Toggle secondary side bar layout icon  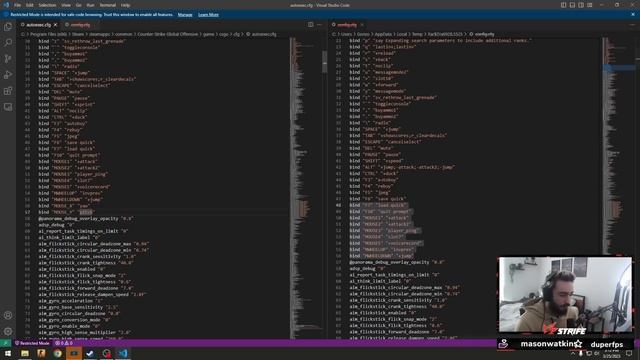click(581, 5)
